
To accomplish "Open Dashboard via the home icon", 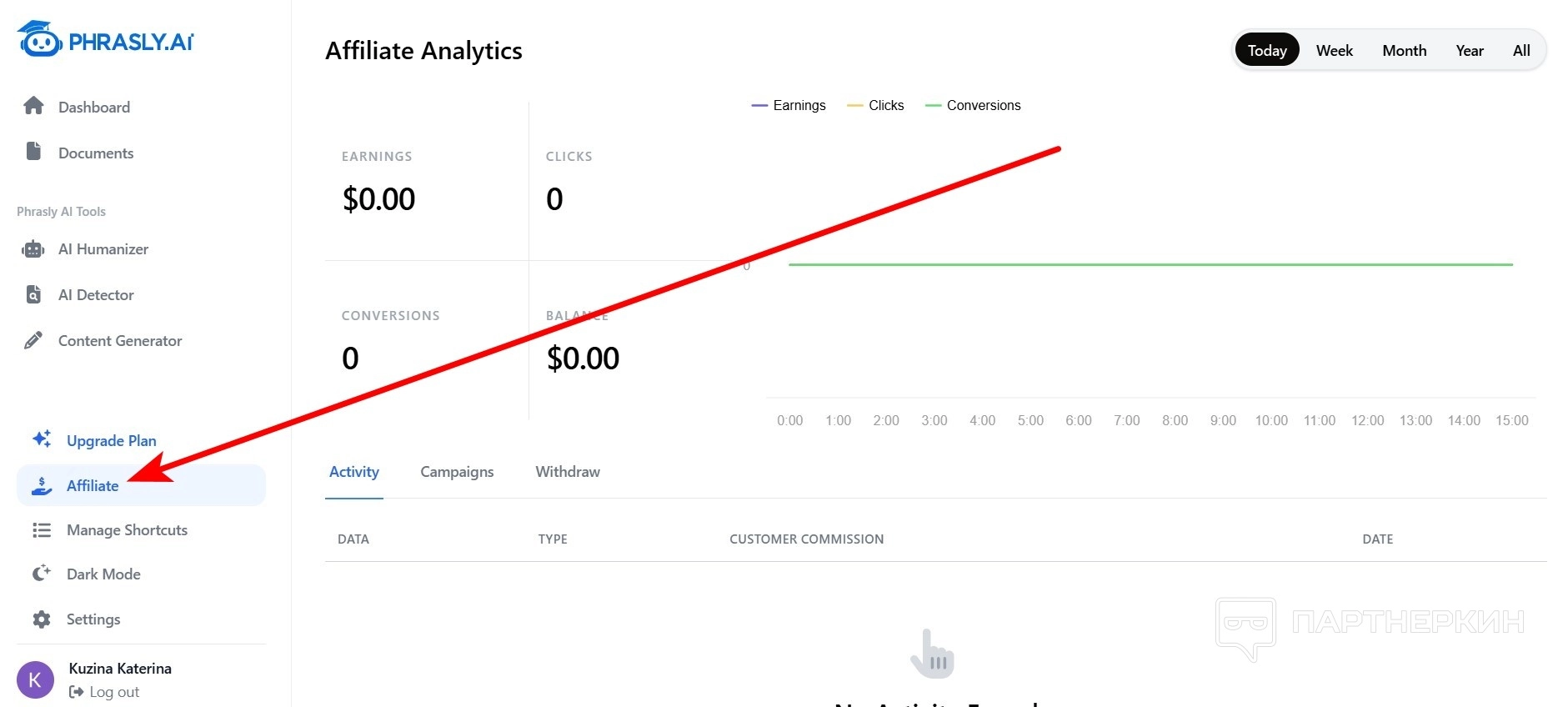I will [33, 106].
